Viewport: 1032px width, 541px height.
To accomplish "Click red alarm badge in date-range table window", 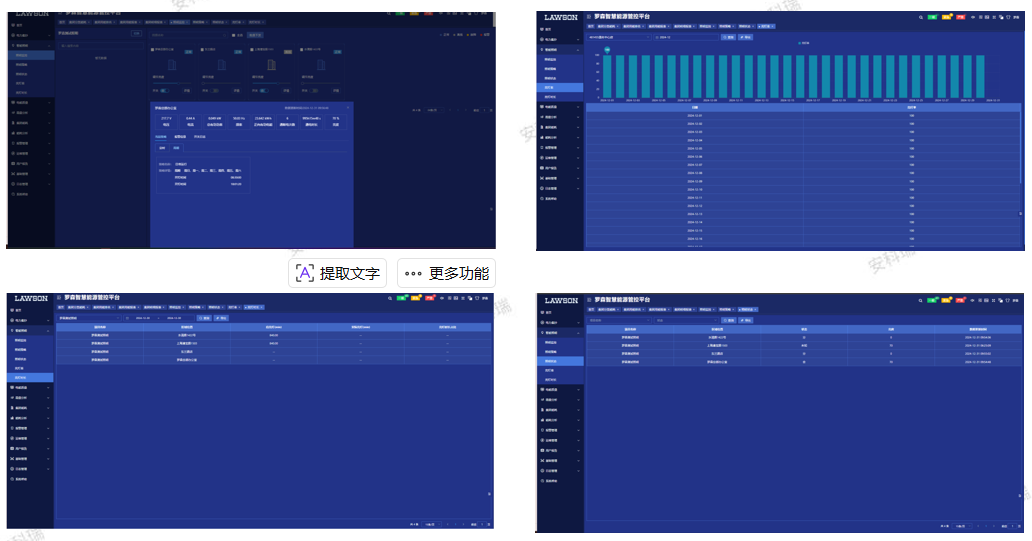I will [x=429, y=298].
